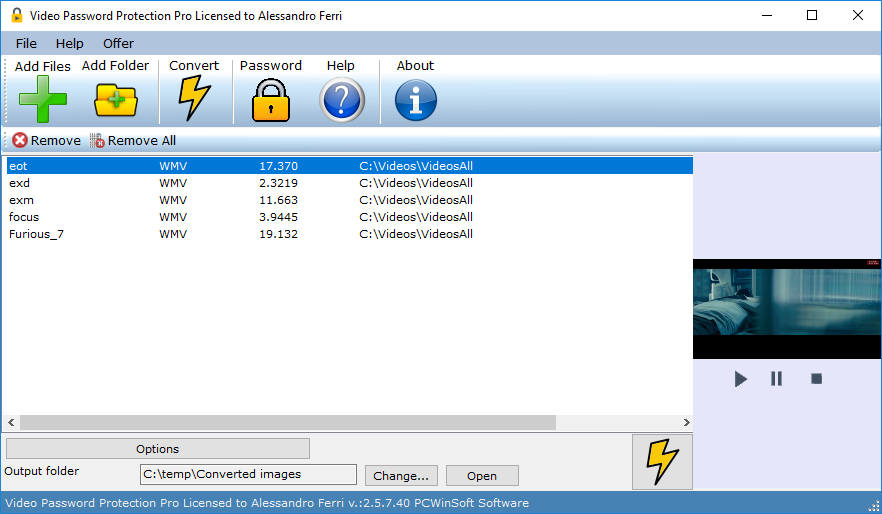Play the preview video

point(740,379)
